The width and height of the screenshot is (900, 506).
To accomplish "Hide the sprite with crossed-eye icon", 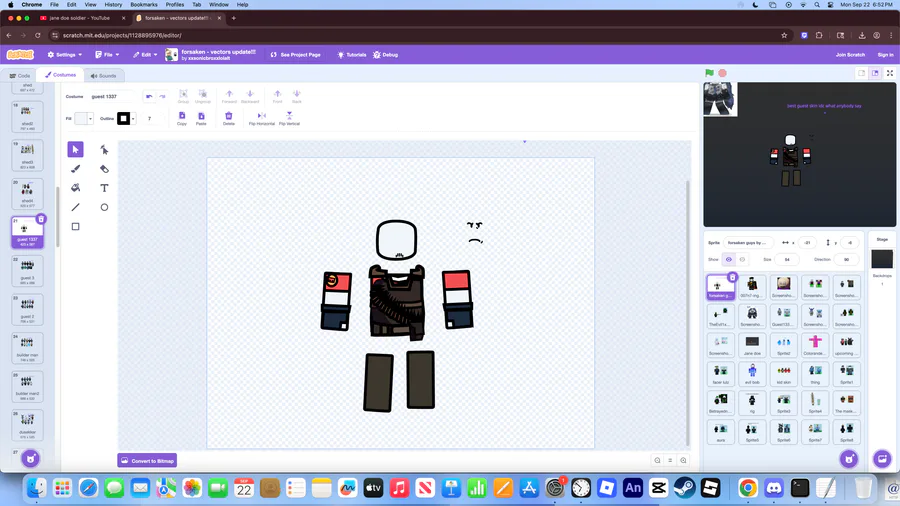I will point(742,259).
